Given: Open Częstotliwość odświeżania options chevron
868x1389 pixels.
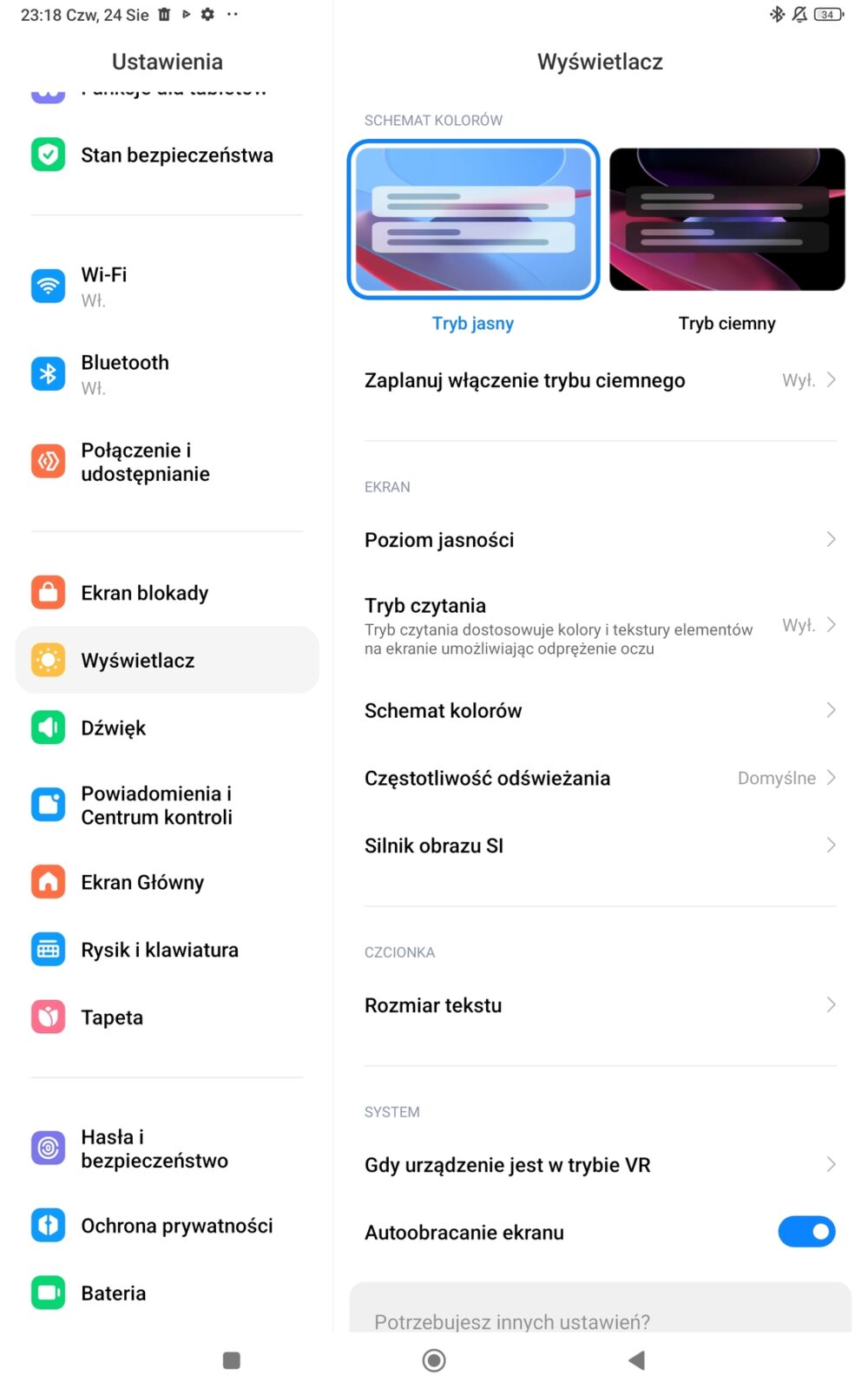Looking at the screenshot, I should [831, 778].
